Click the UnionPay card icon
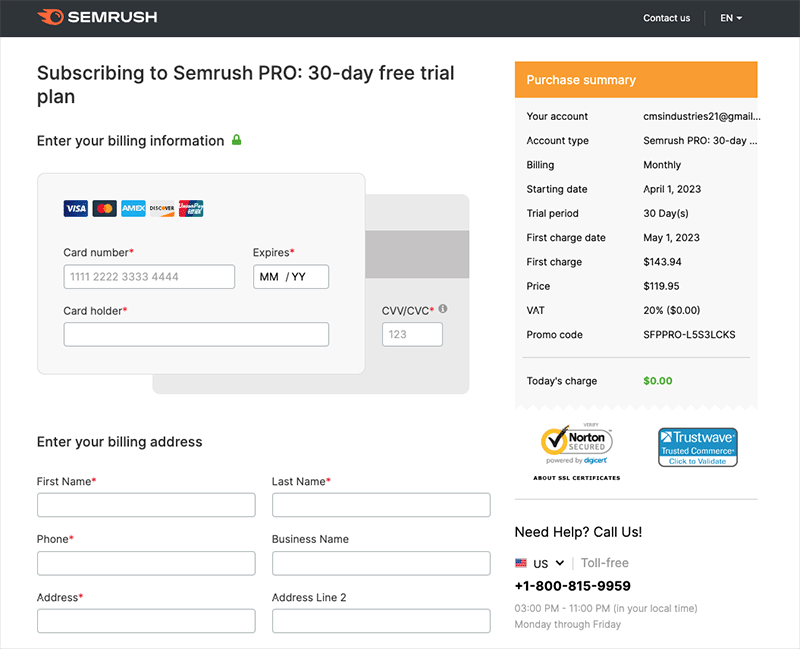The image size is (800, 649). (x=191, y=208)
